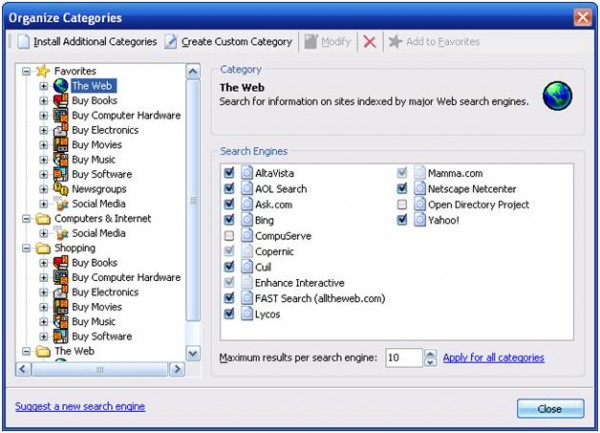The image size is (600, 433).
Task: Click the large globe icon in Category panel
Action: 558,96
